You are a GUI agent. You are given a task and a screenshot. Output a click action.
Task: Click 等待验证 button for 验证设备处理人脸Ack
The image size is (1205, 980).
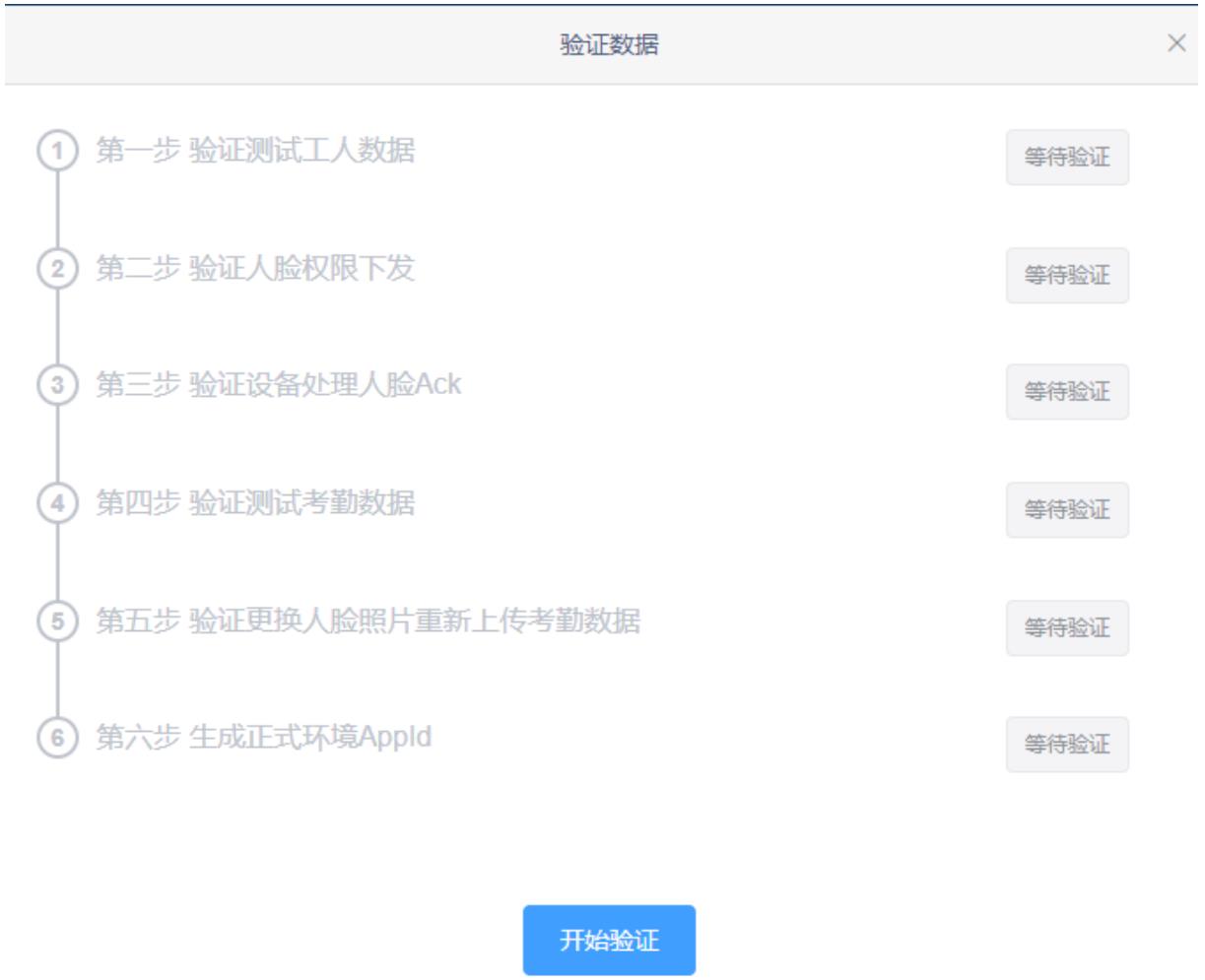click(x=1066, y=392)
